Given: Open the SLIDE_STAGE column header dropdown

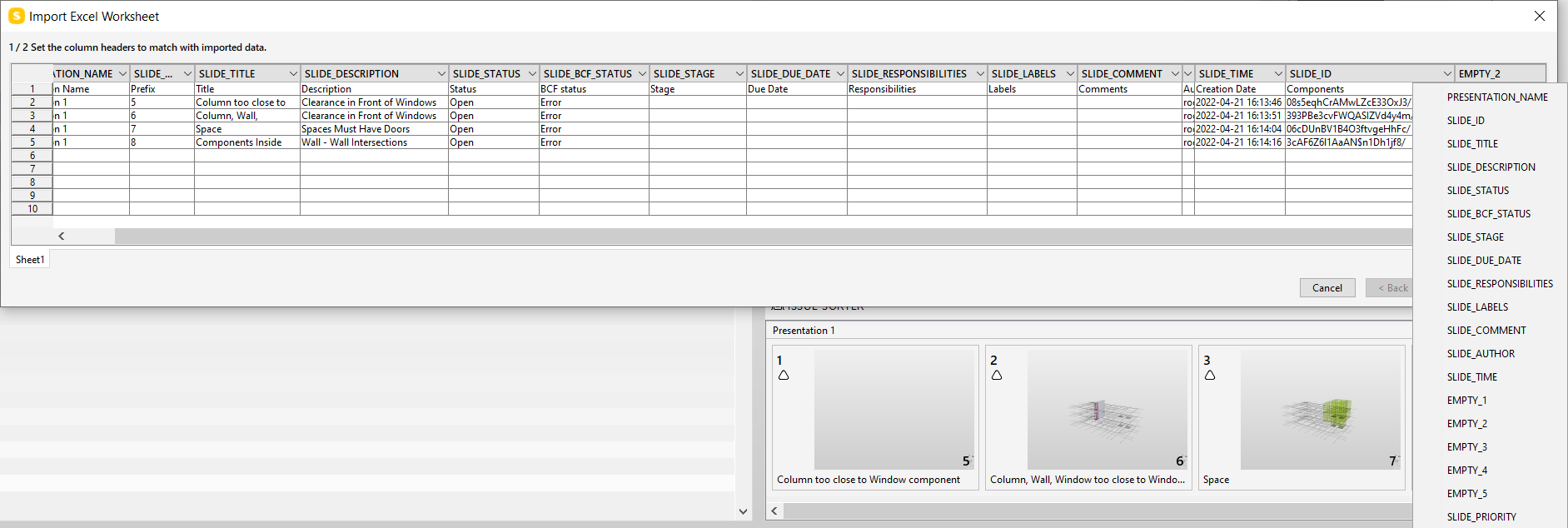Looking at the screenshot, I should [739, 74].
